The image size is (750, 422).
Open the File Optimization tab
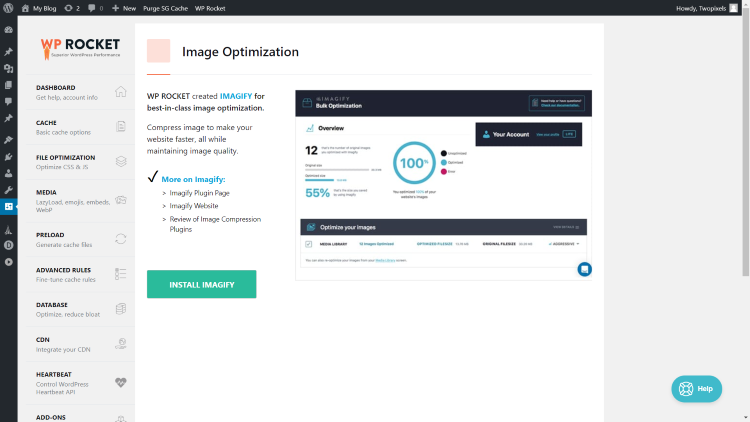tap(80, 162)
